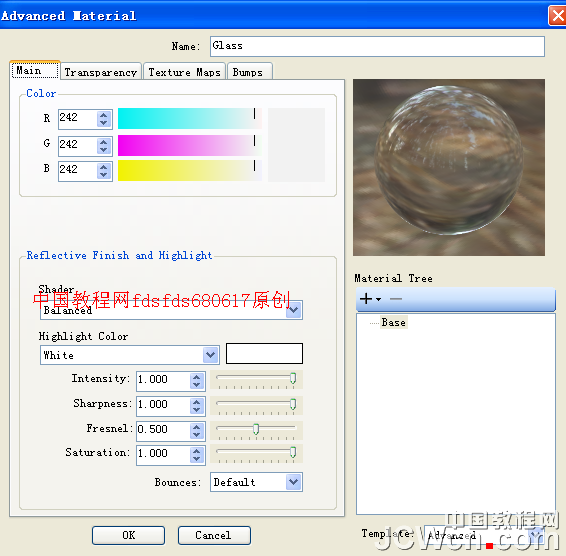The height and width of the screenshot is (556, 566).
Task: Decrease Fresnel with the down arrow
Action: pyautogui.click(x=197, y=435)
